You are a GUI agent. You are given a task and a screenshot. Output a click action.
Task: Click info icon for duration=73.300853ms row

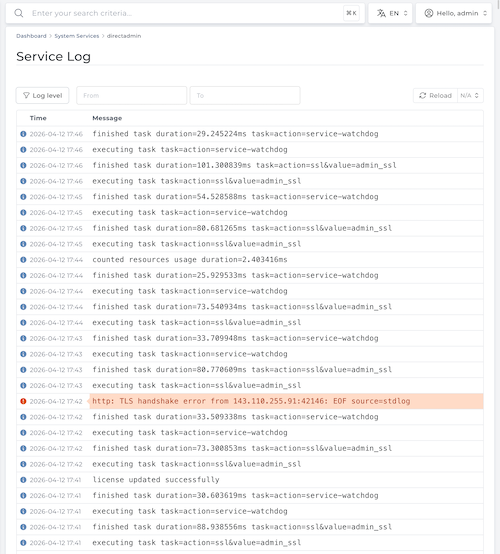pos(23,448)
